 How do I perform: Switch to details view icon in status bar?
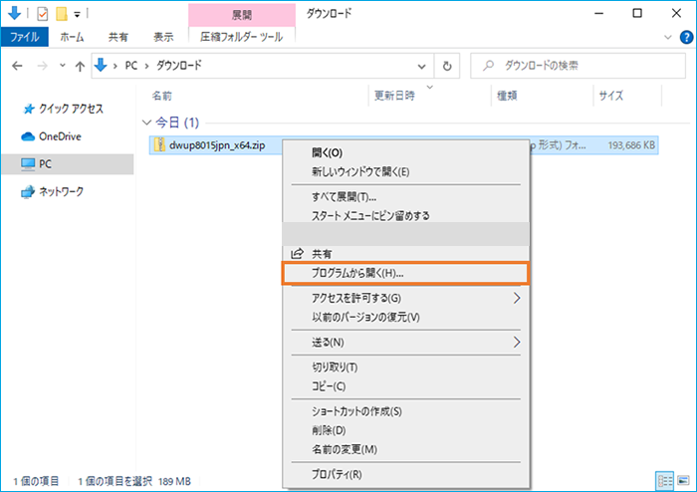coord(665,481)
